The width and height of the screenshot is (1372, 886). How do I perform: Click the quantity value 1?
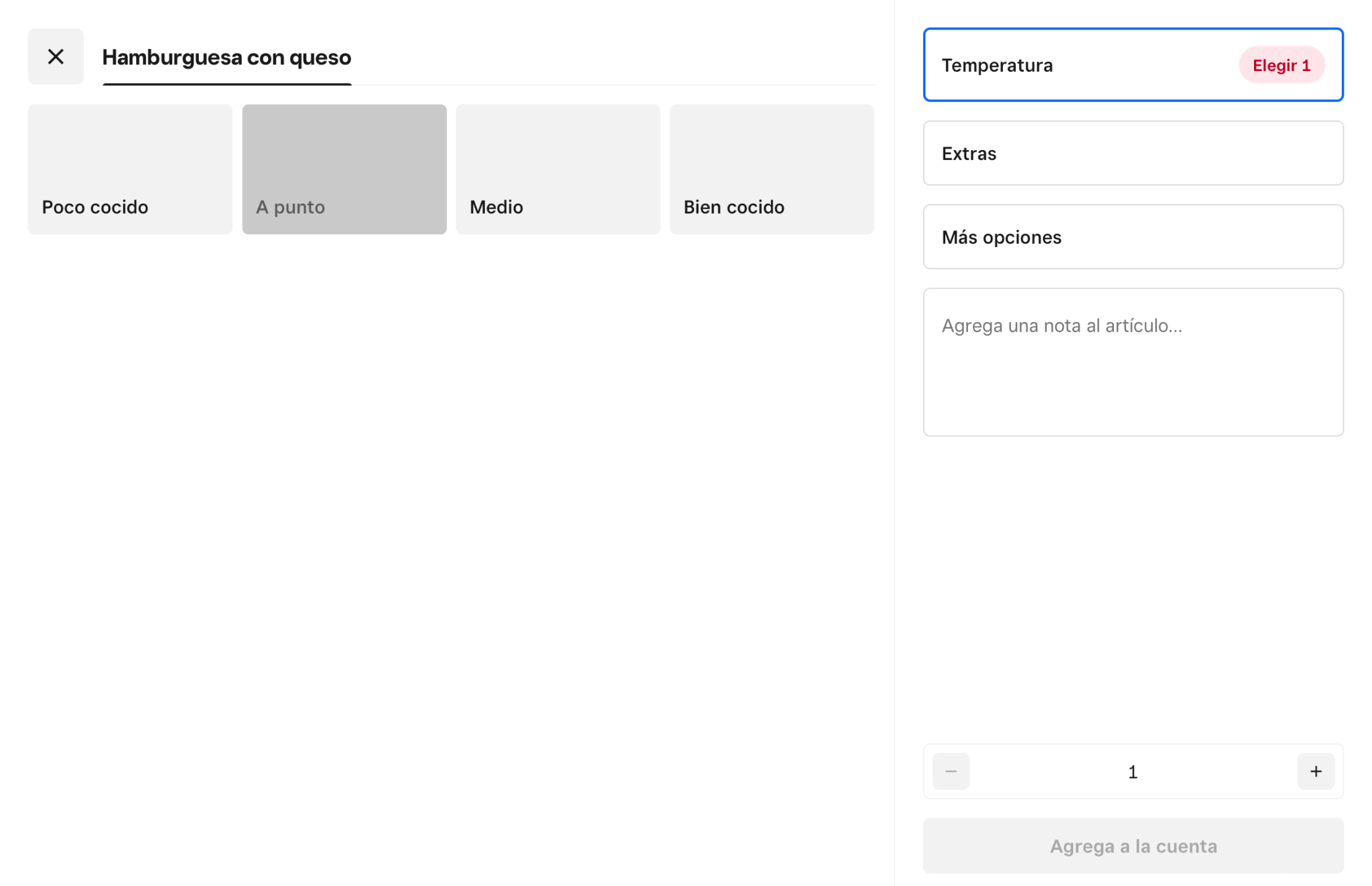[1133, 772]
